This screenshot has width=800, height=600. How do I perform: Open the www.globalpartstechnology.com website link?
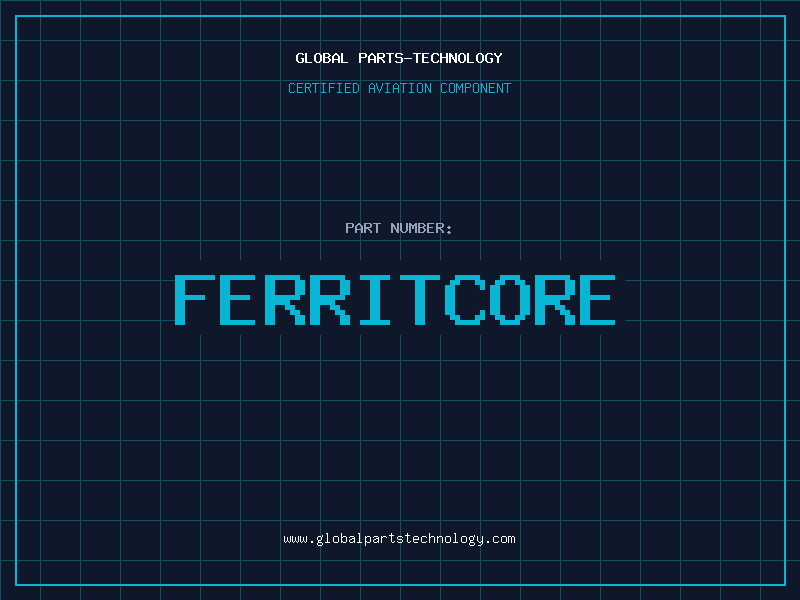[399, 539]
